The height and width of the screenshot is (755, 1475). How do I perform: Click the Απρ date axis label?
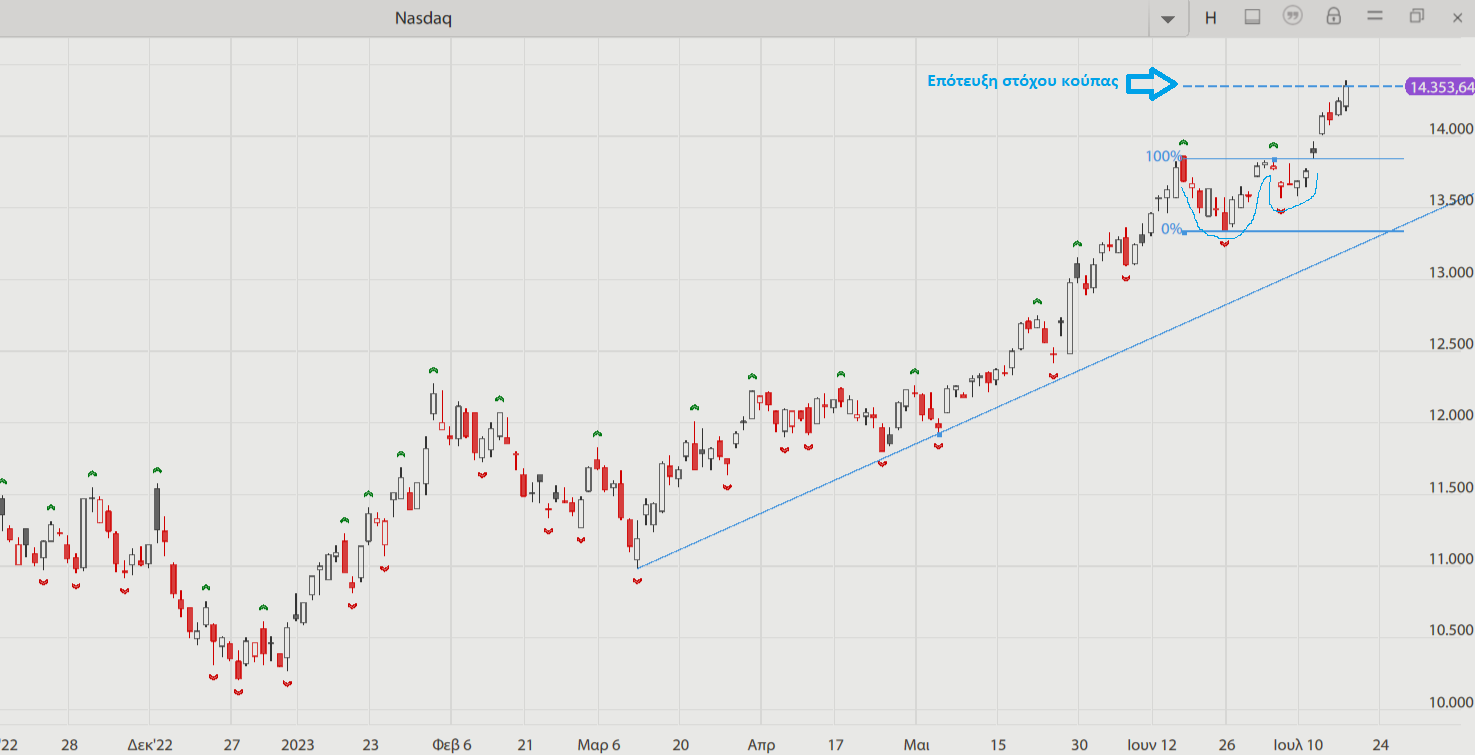761,745
